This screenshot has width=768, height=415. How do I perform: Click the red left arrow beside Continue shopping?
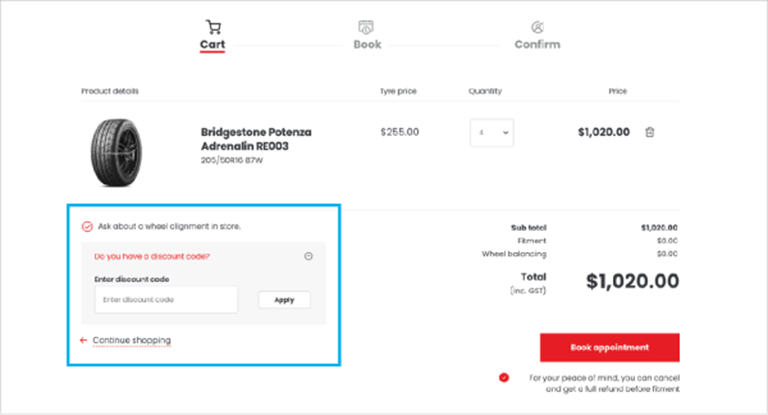coord(83,340)
